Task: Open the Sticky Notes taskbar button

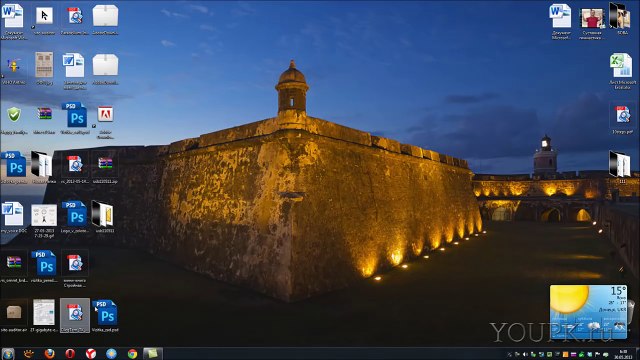Action: coord(153,353)
